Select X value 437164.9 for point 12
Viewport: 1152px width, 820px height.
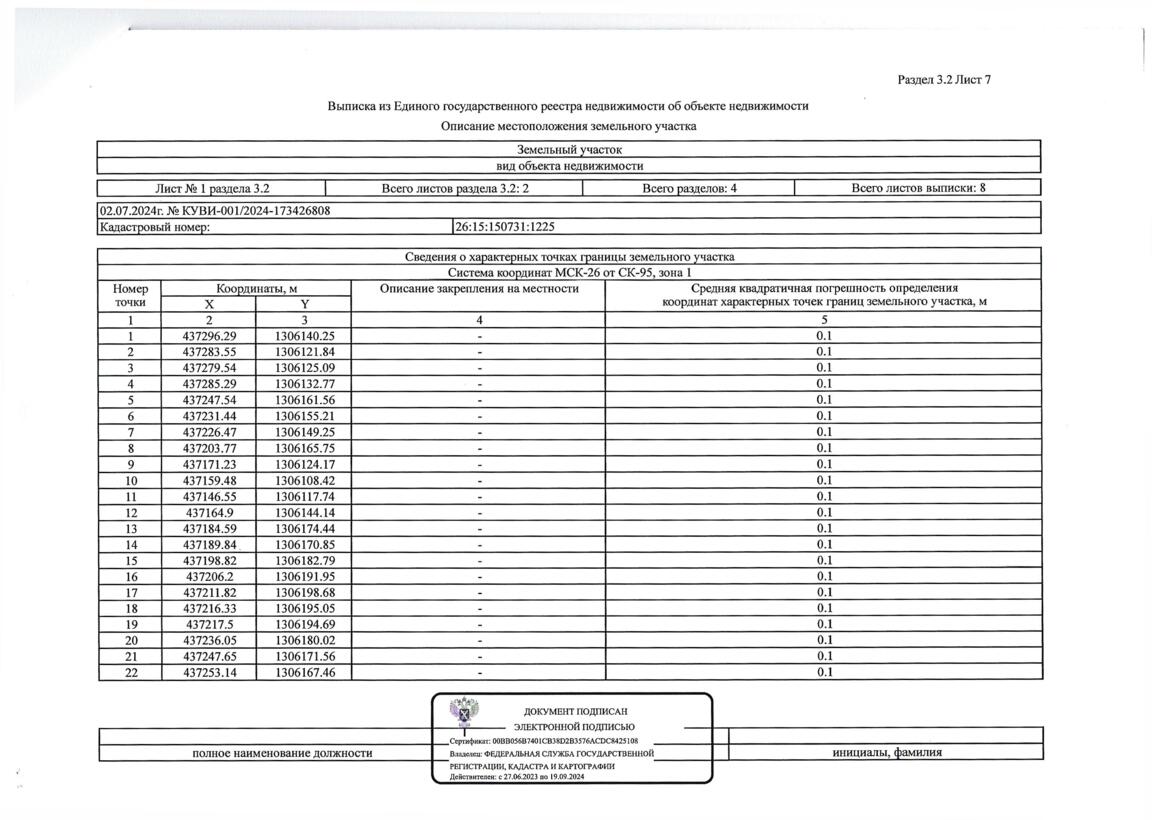point(209,513)
